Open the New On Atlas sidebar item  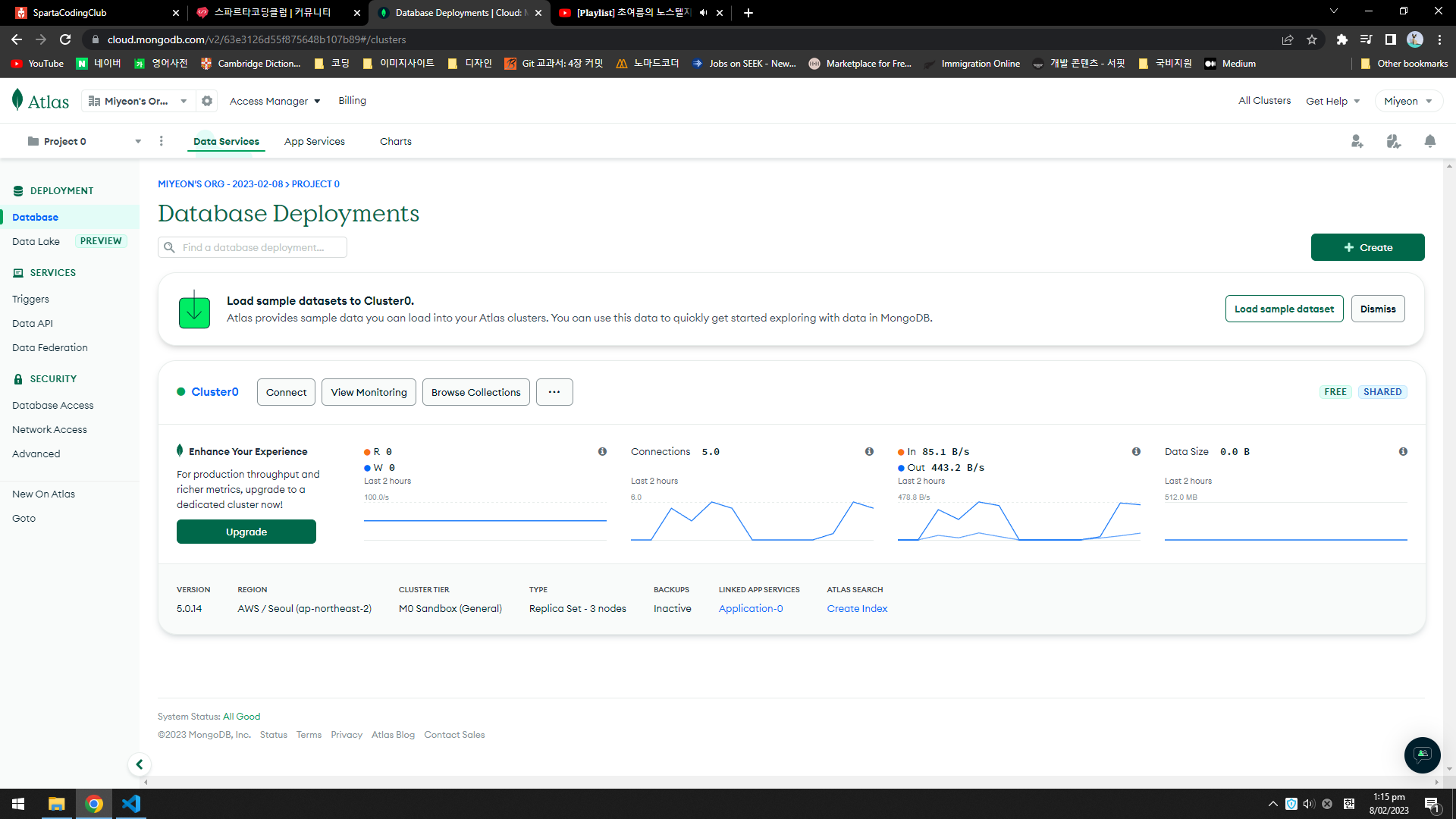pyautogui.click(x=43, y=494)
